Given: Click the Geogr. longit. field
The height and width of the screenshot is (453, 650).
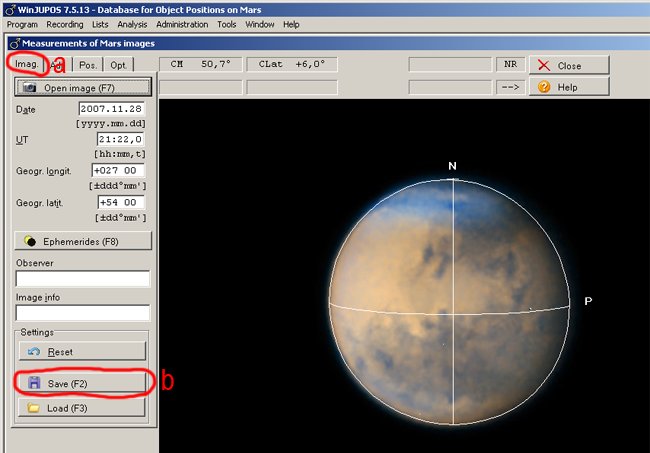Looking at the screenshot, I should click(119, 171).
